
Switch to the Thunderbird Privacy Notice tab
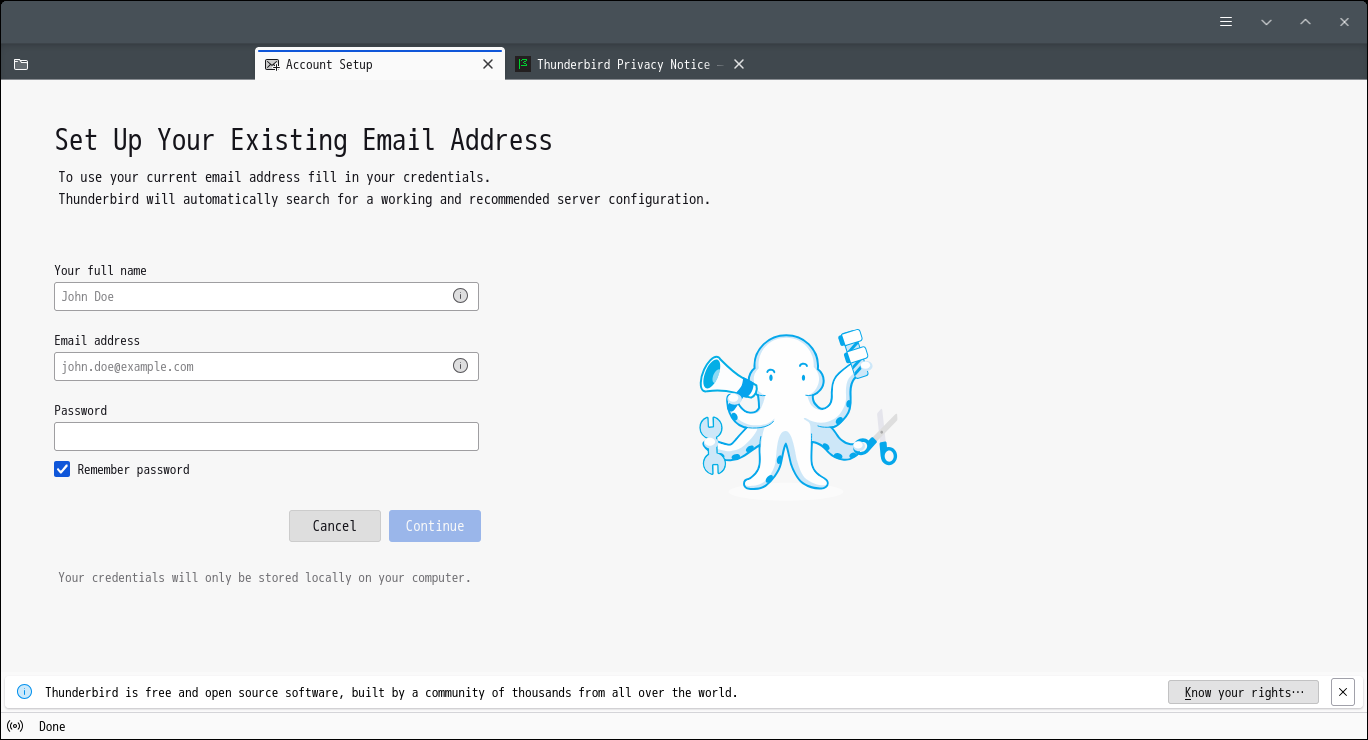click(630, 64)
